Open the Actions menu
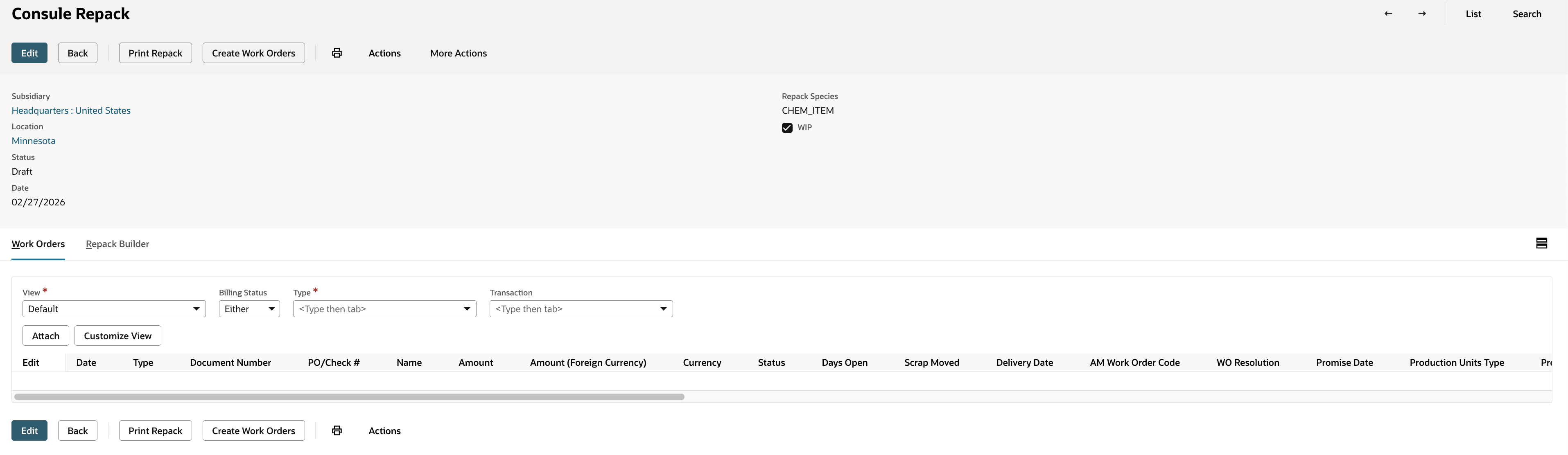1568x455 pixels. click(384, 53)
